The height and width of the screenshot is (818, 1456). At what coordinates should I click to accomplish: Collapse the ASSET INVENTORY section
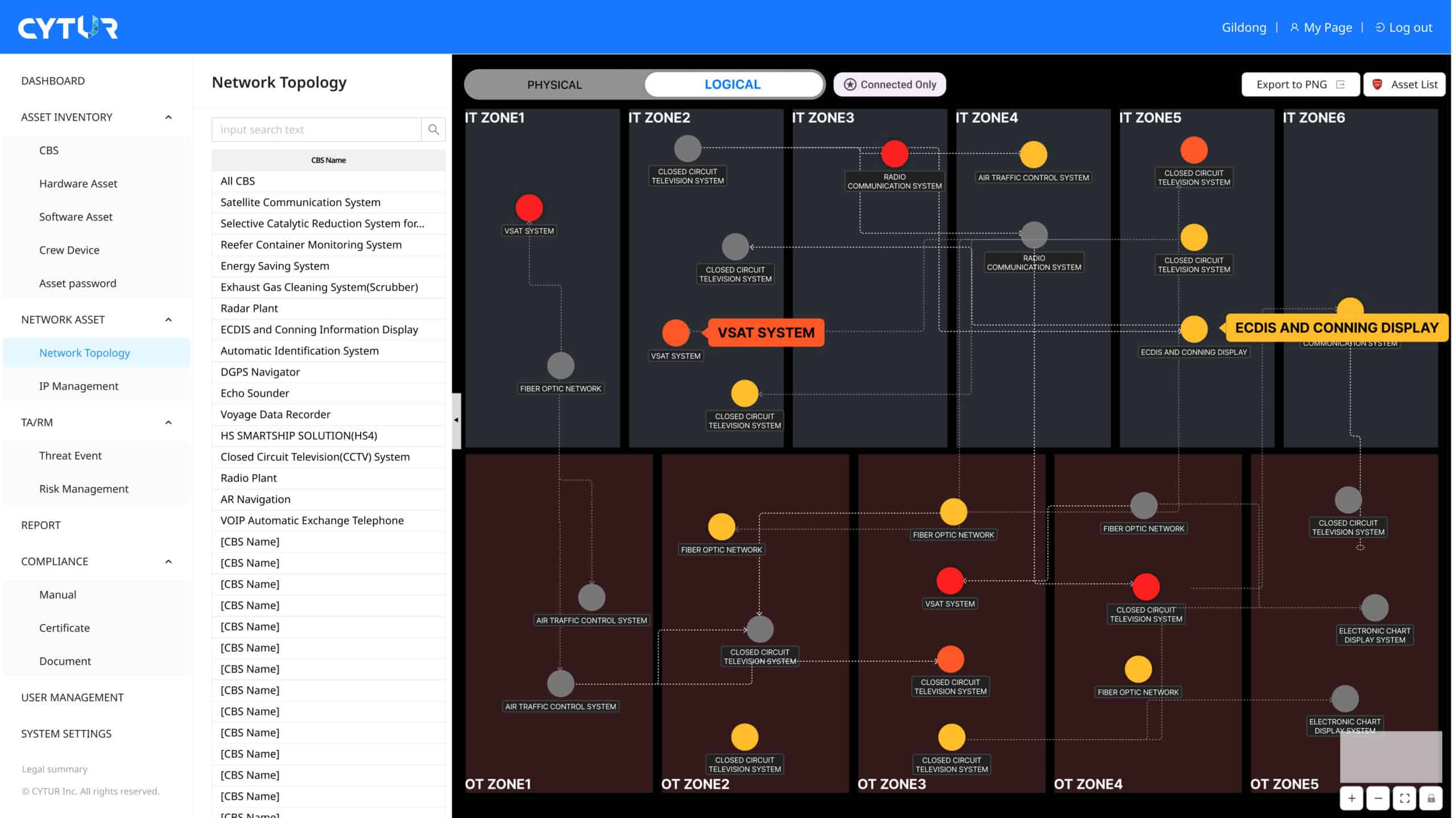coord(168,117)
